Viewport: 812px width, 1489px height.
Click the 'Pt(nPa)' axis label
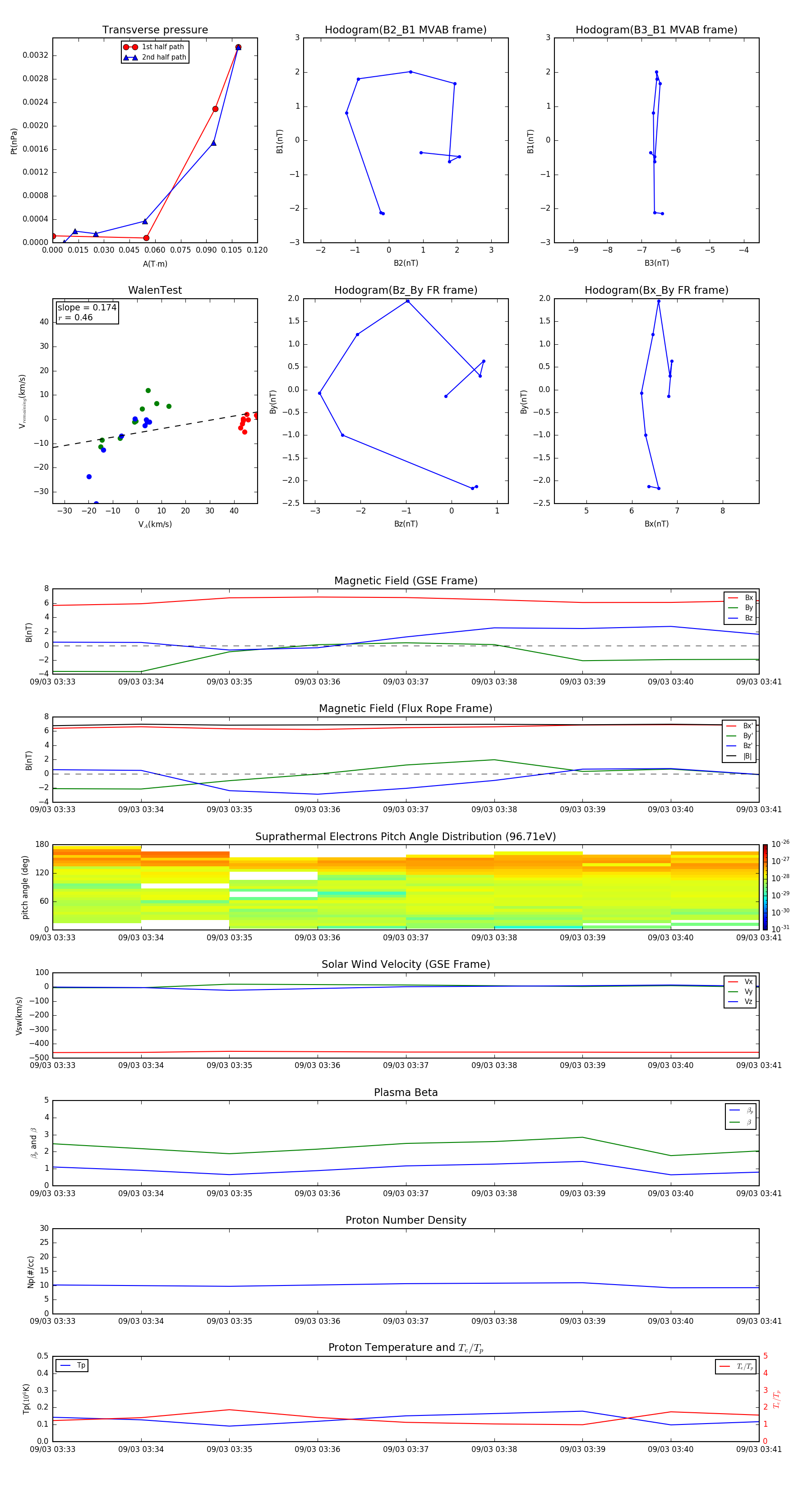tap(14, 140)
